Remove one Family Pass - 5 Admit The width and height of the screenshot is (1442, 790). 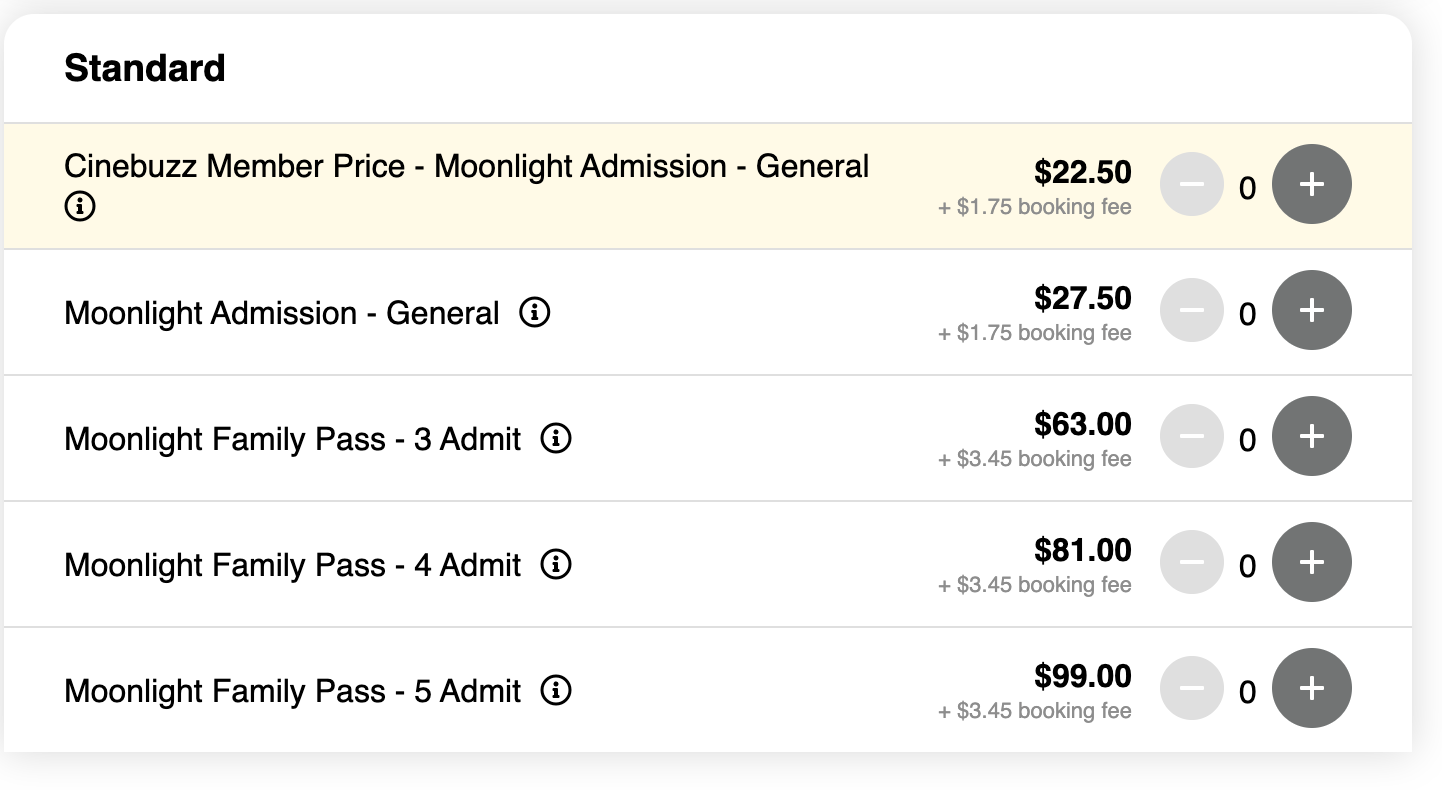pos(1191,688)
